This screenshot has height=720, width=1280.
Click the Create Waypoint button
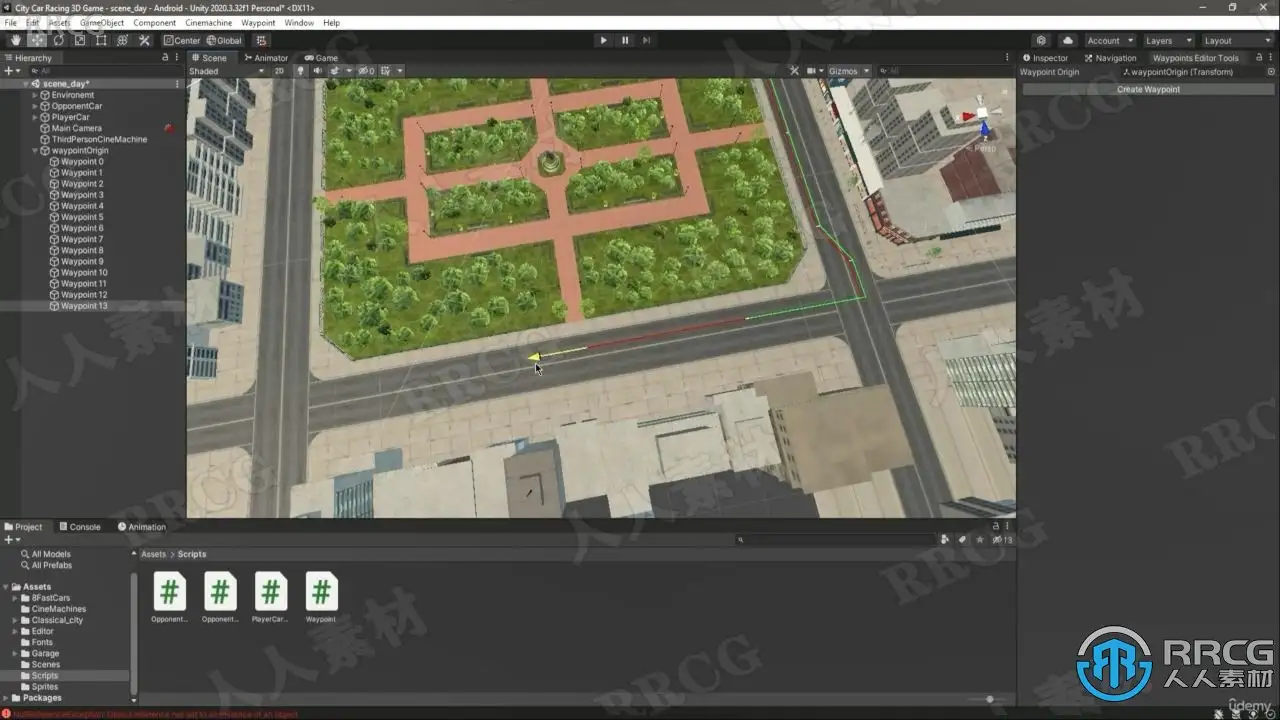pyautogui.click(x=1148, y=89)
